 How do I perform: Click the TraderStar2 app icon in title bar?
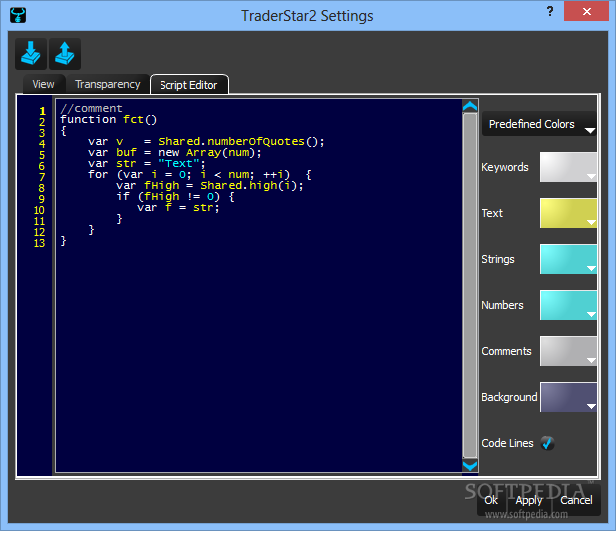18,15
